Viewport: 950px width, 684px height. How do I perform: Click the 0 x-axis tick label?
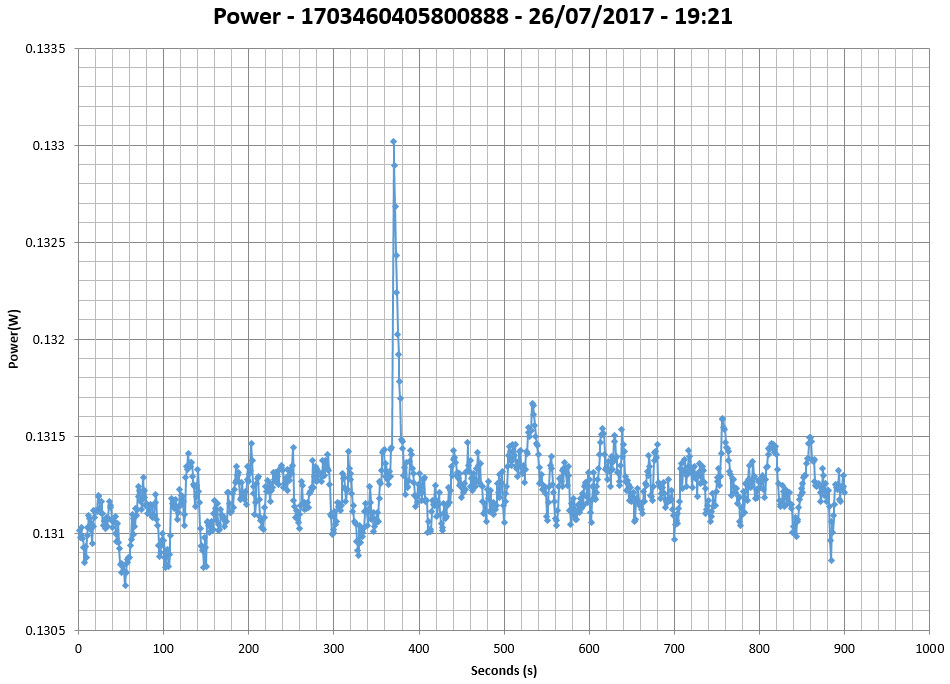(78, 649)
